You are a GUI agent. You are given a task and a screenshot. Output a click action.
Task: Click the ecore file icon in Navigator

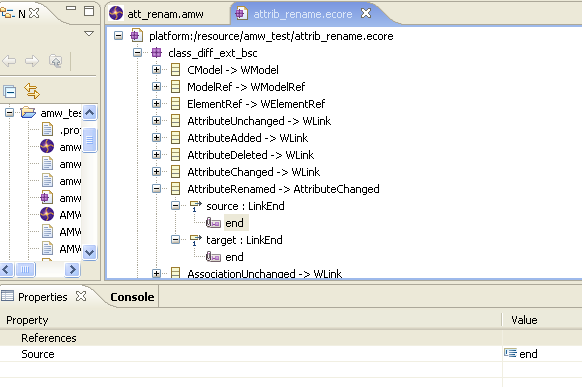(46, 197)
